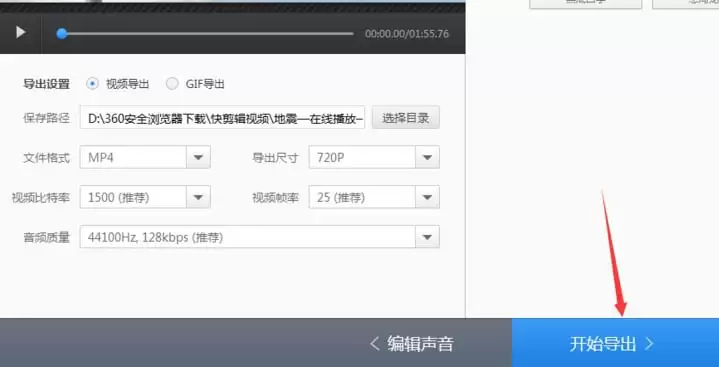The width and height of the screenshot is (719, 367).
Task: Click the 导出设置 label
Action: coord(46,84)
